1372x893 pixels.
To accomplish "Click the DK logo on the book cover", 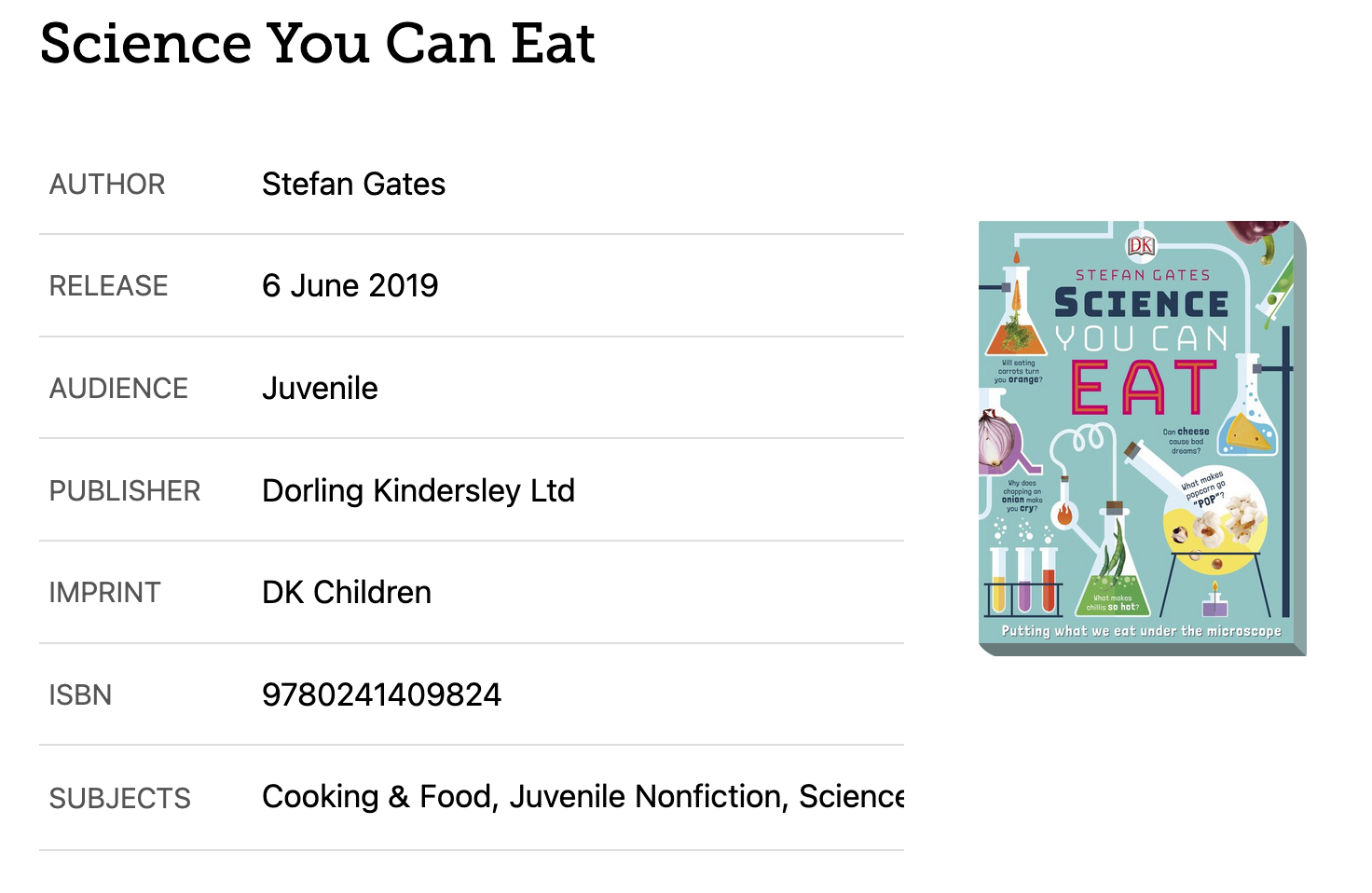I will tap(1141, 245).
